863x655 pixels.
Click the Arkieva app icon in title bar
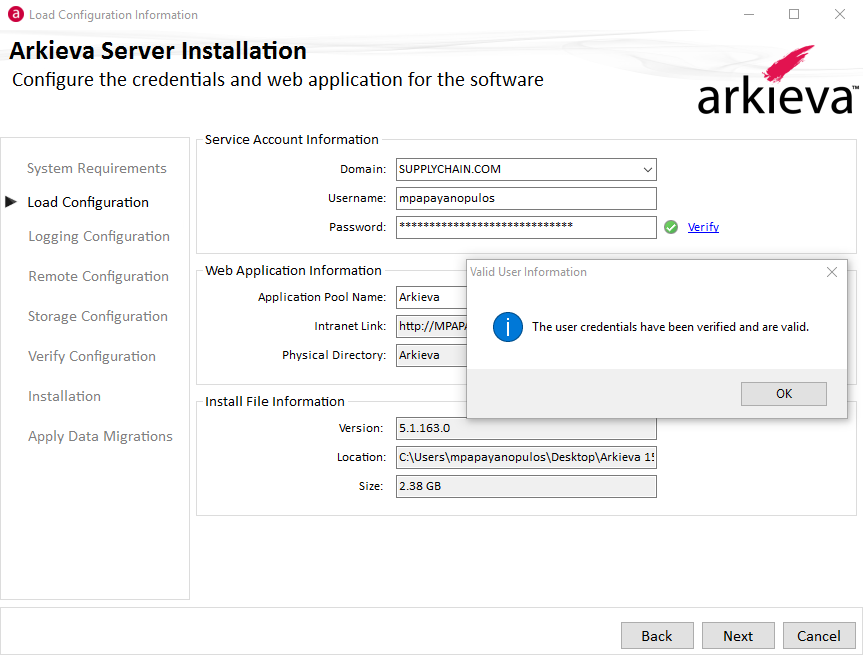pyautogui.click(x=15, y=14)
